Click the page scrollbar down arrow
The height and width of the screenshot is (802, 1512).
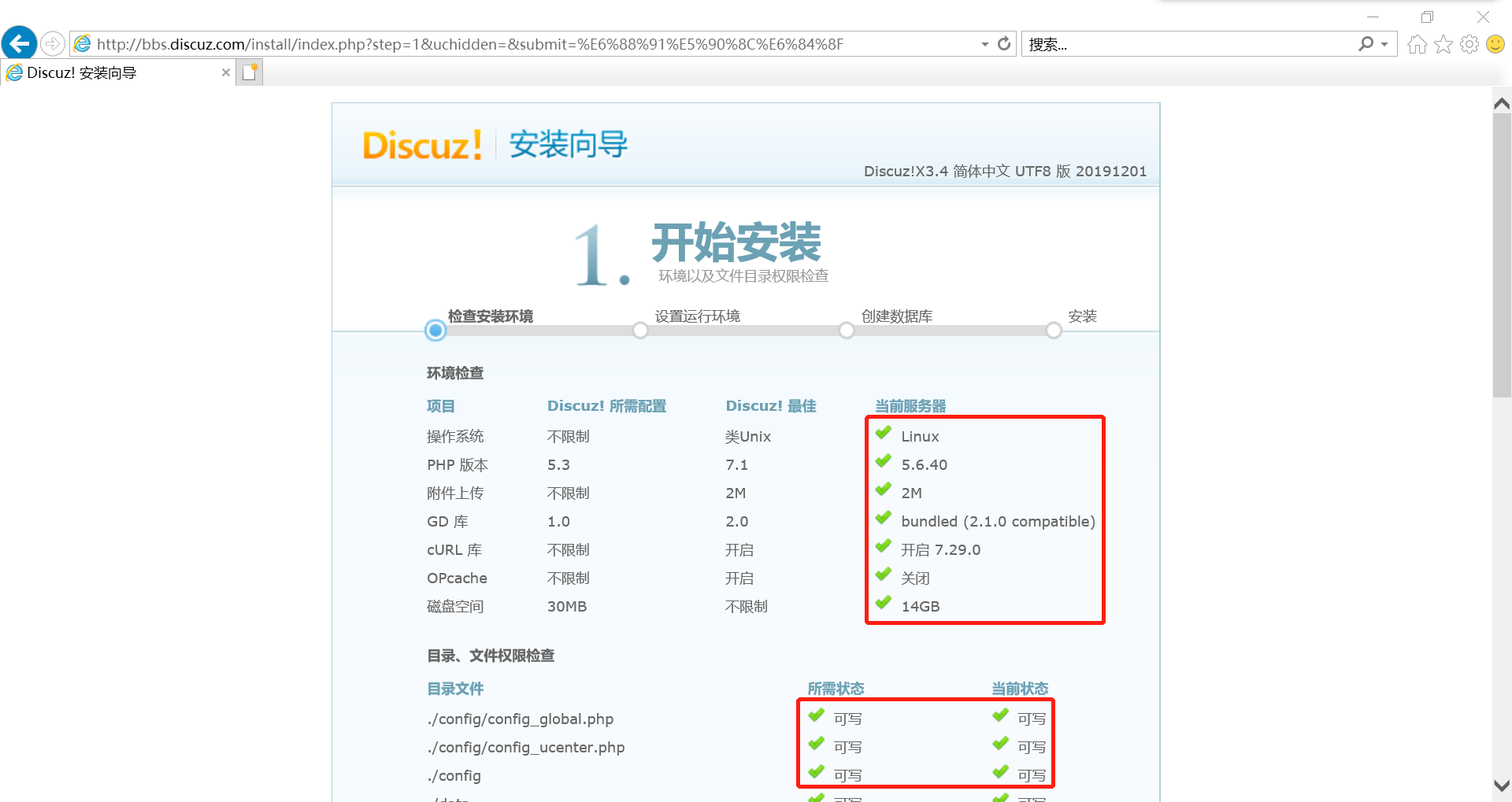1502,785
